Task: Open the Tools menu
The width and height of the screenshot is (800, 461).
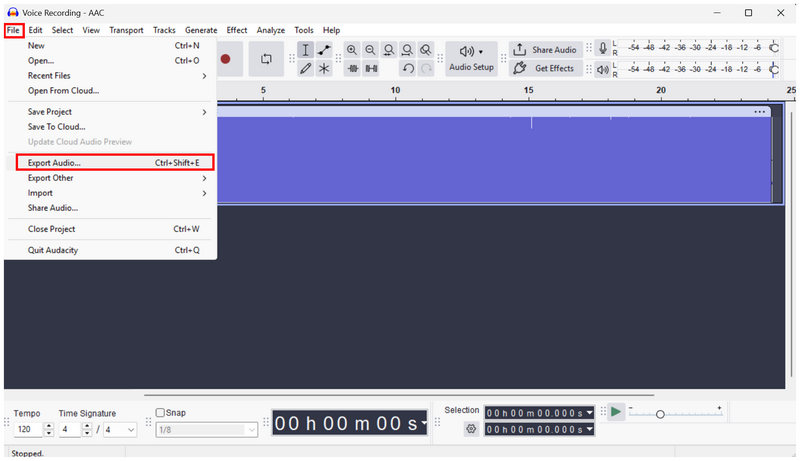Action: [x=304, y=30]
